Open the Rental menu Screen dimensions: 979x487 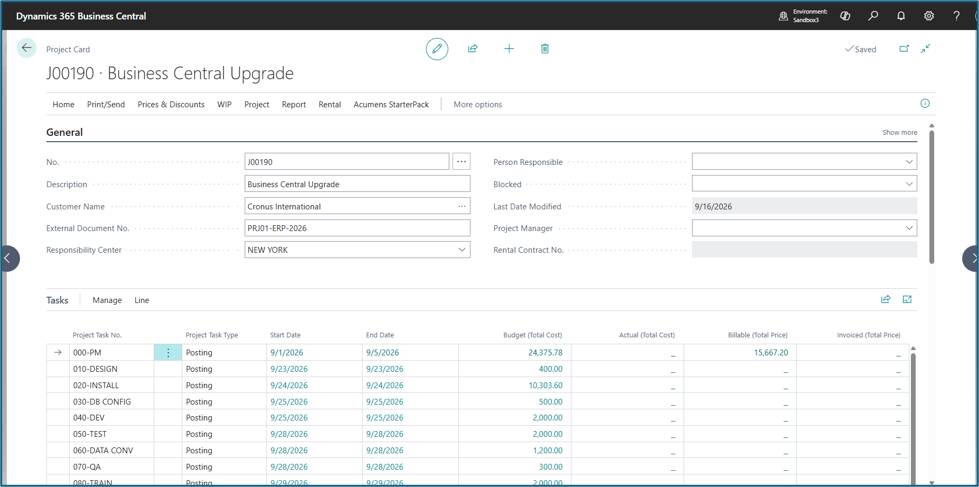(330, 104)
